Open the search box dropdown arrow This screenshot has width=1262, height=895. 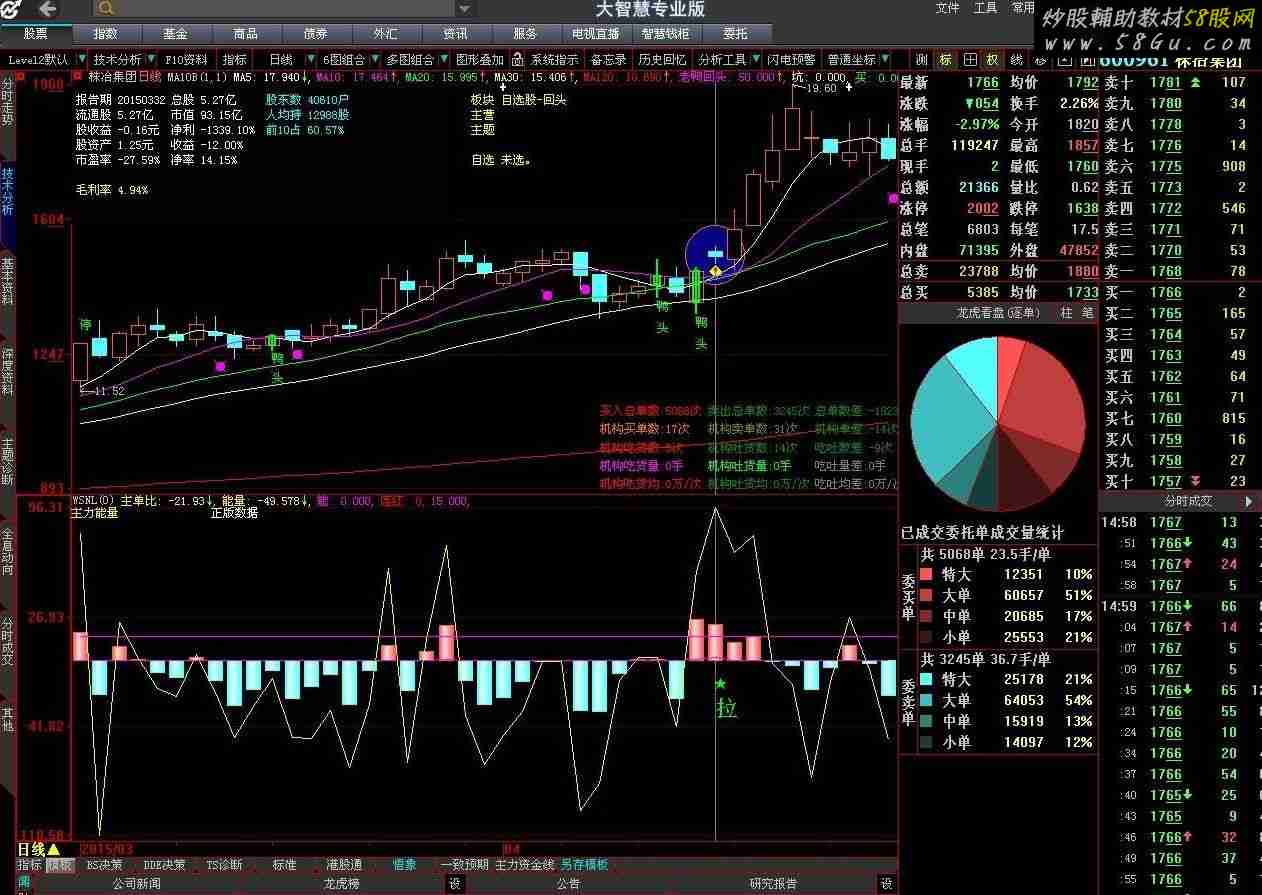coord(464,9)
